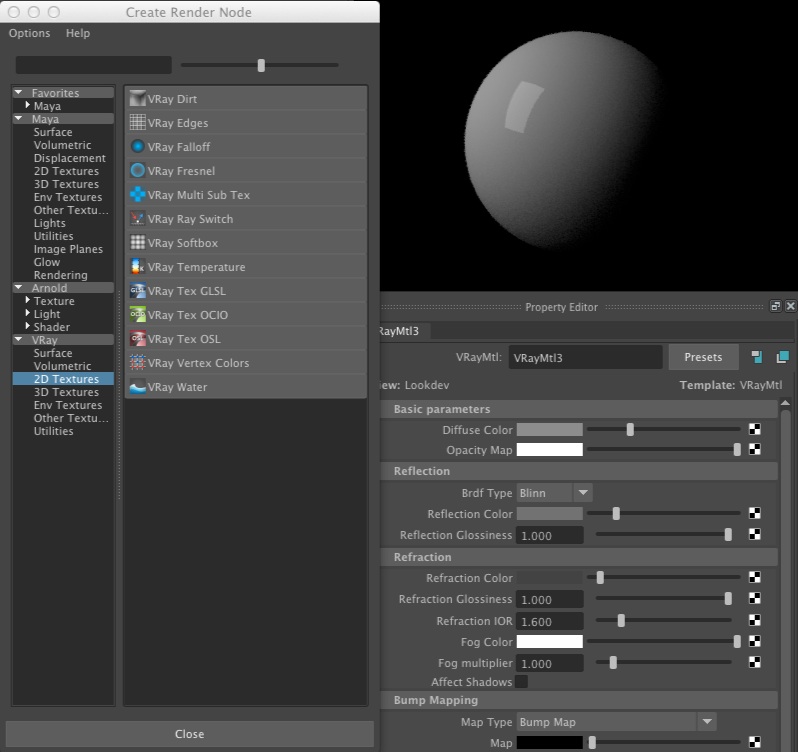
Task: Open the Options menu
Action: [30, 33]
